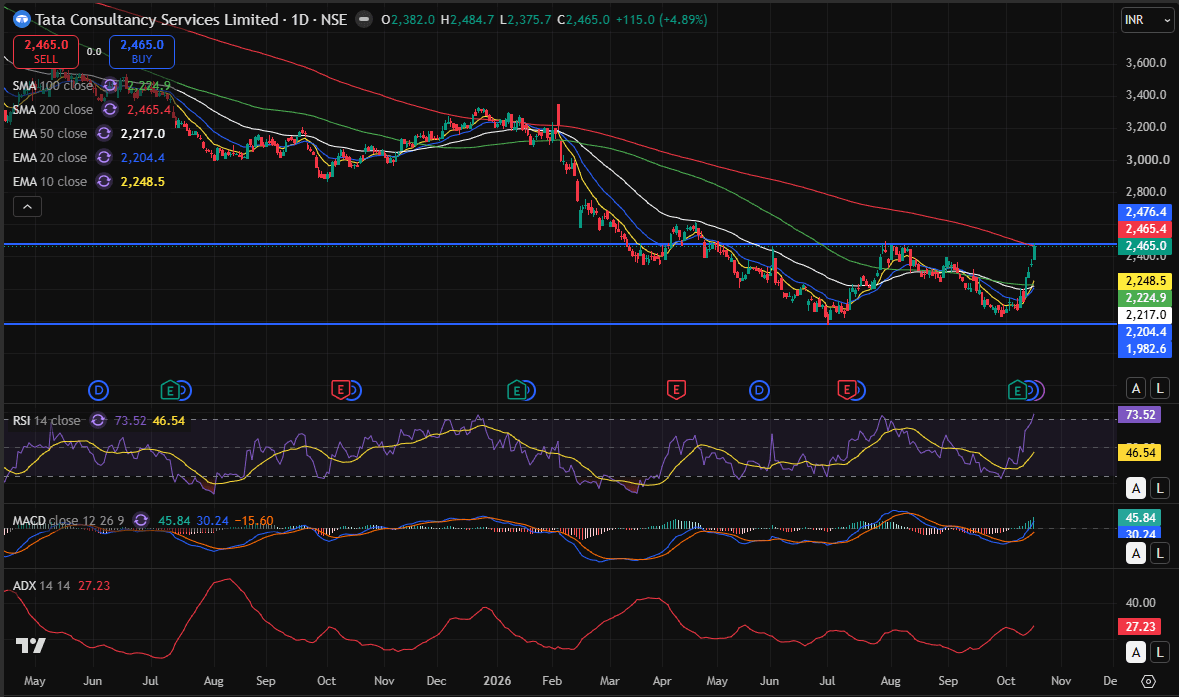Click the 40.00 ADX axis value
Viewport: 1179px width, 697px height.
[x=1141, y=602]
